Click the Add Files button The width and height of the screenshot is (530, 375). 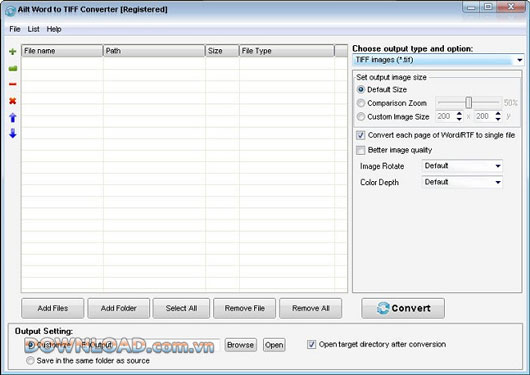coord(53,308)
